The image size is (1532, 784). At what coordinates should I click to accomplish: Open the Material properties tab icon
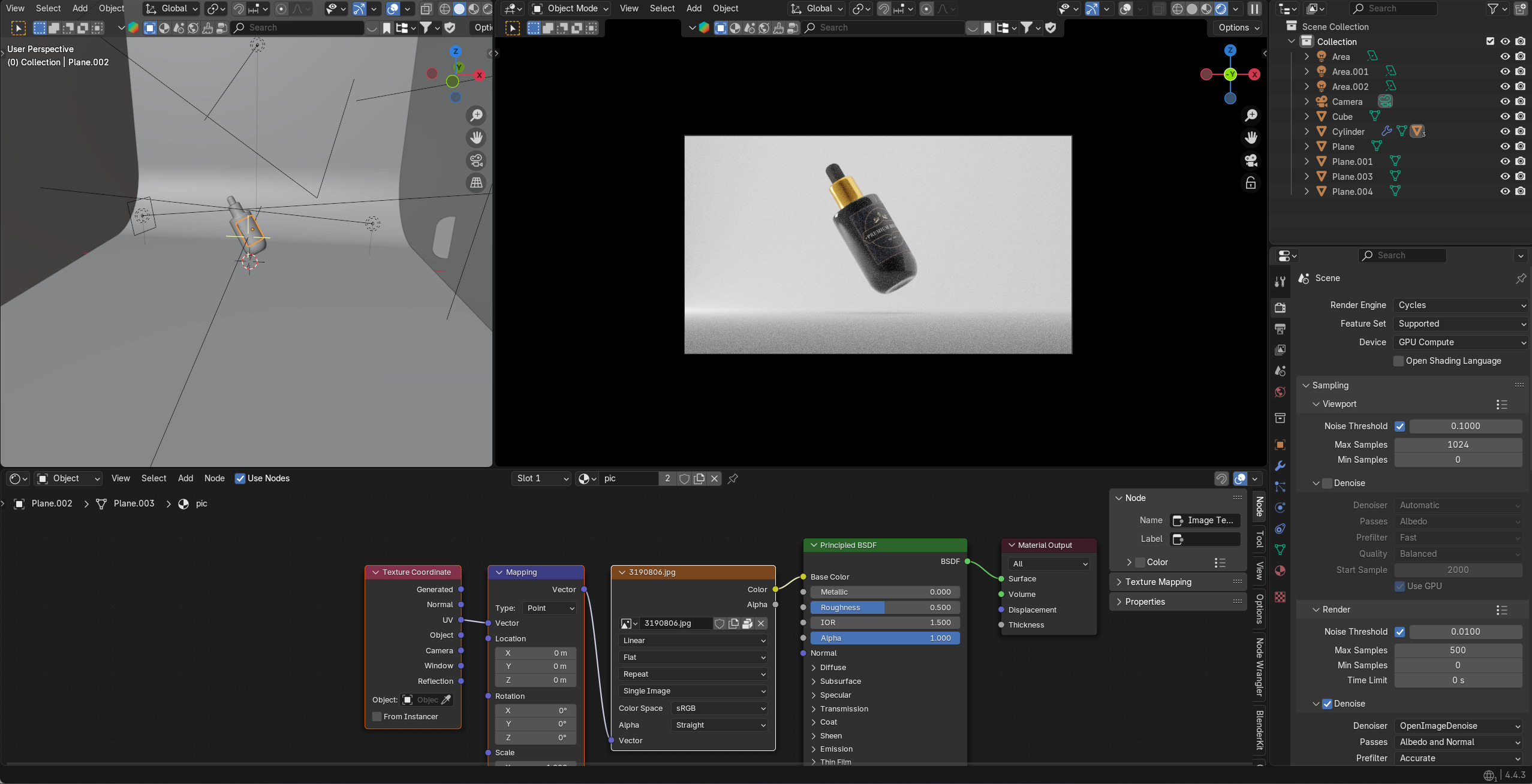pos(1280,571)
